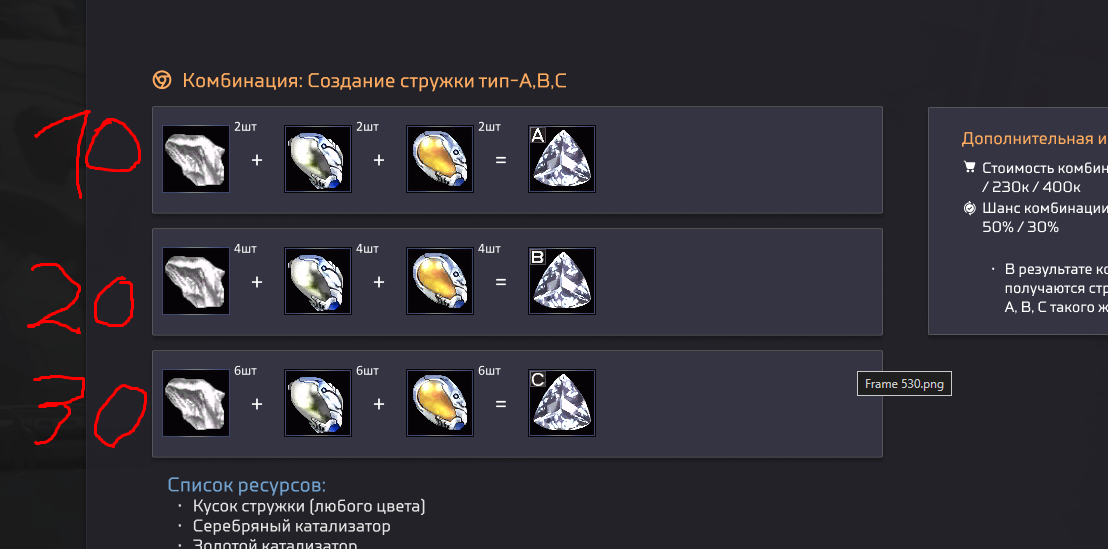Click the type-B shaving result gem
The image size is (1108, 549).
click(562, 281)
